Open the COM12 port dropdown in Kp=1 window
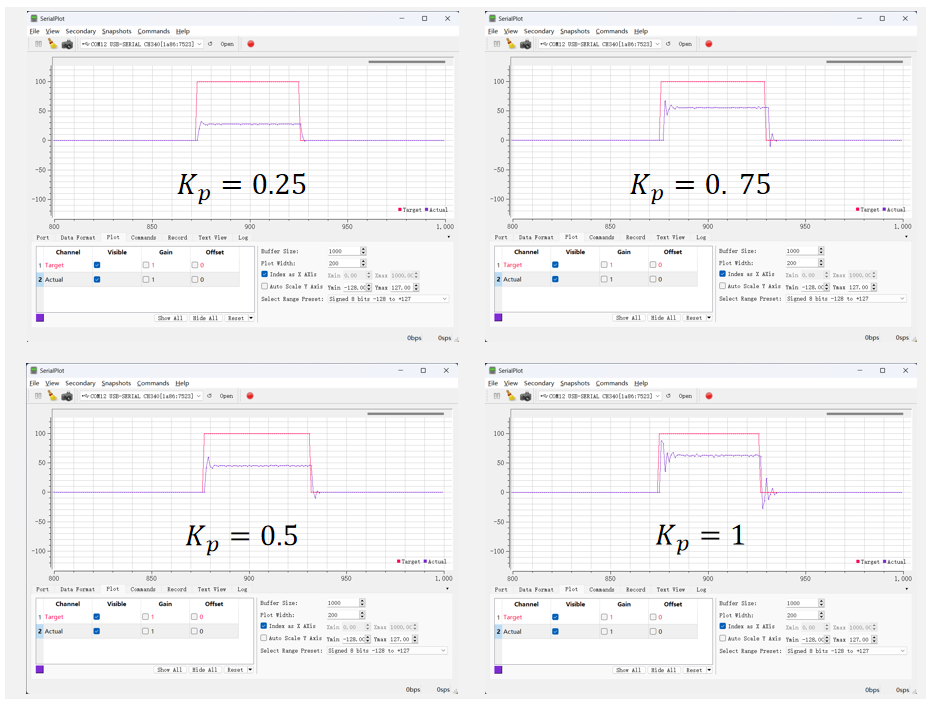The image size is (930, 702). click(x=600, y=396)
